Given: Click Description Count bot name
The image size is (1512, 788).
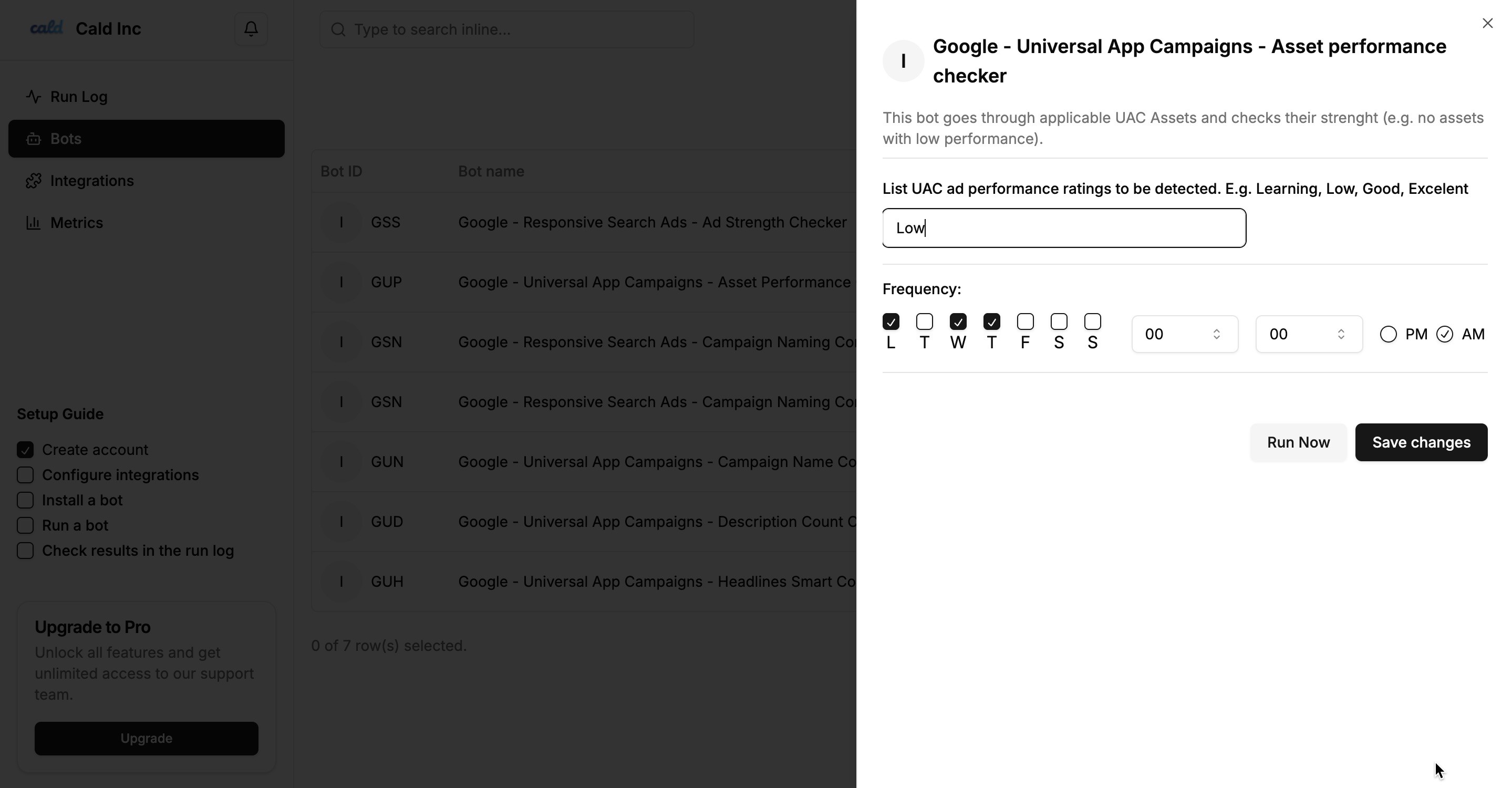Looking at the screenshot, I should click(657, 522).
